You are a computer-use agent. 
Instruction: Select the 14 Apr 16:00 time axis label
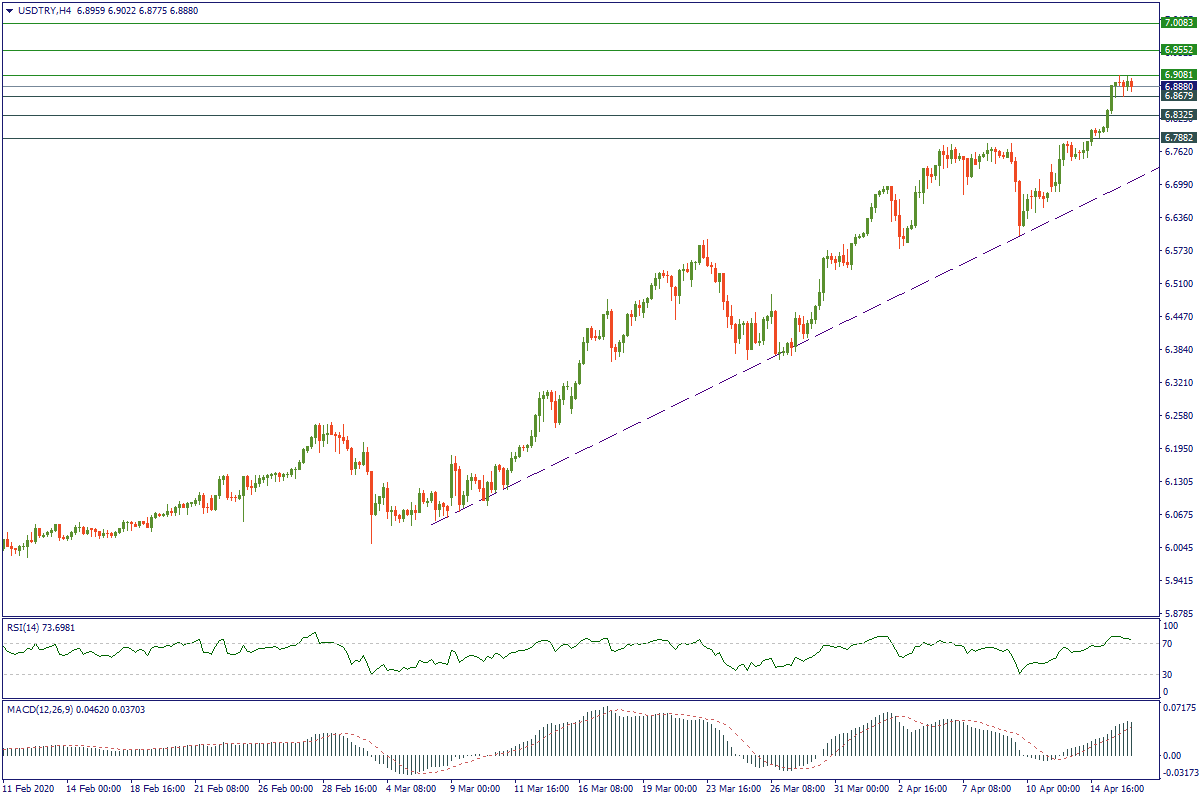click(1115, 788)
